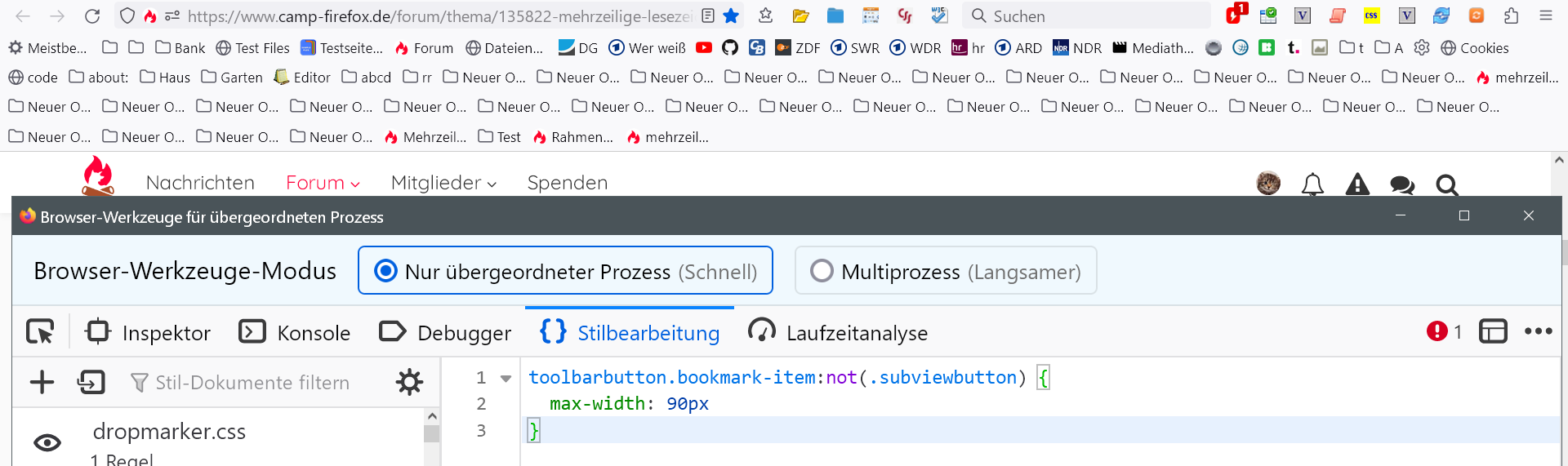The image size is (1568, 466).
Task: Open the Spenden link
Action: tap(568, 183)
